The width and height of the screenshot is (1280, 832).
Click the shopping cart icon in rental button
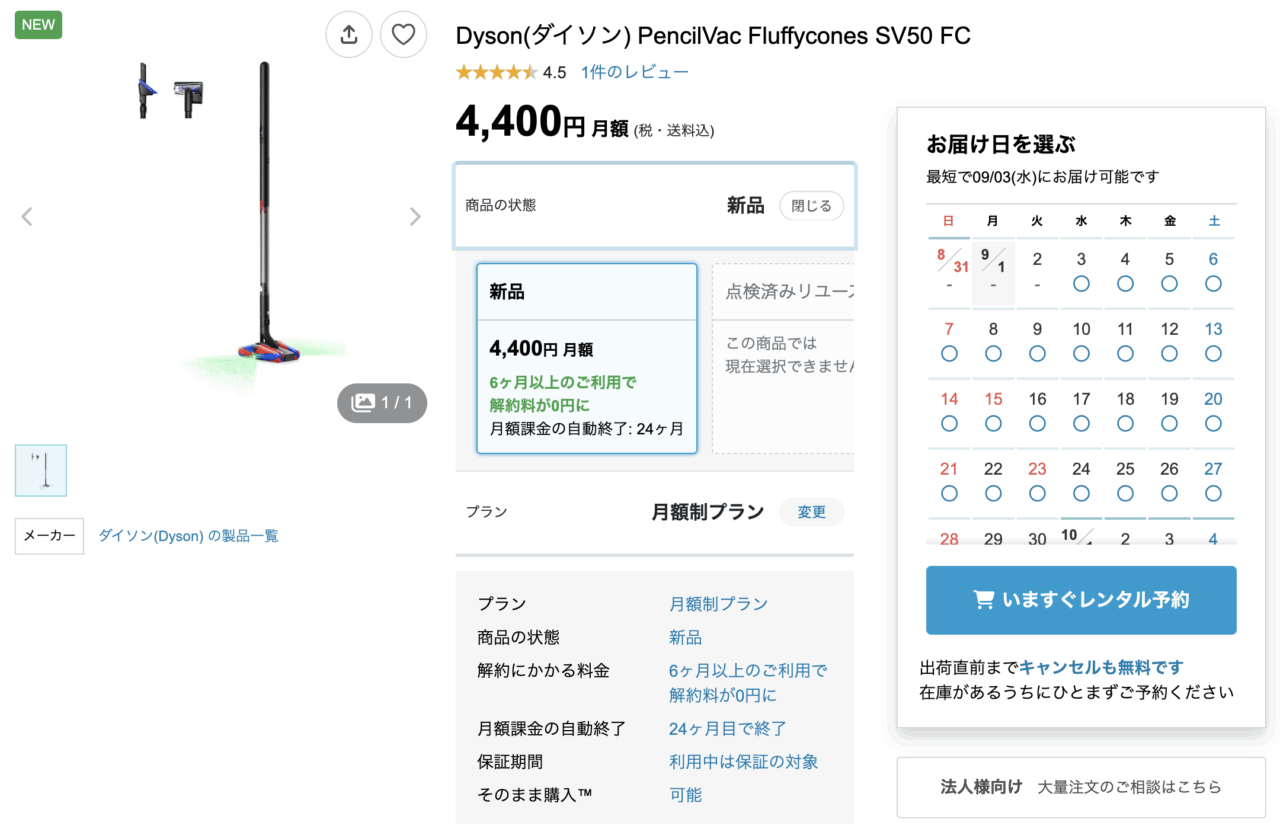click(983, 600)
